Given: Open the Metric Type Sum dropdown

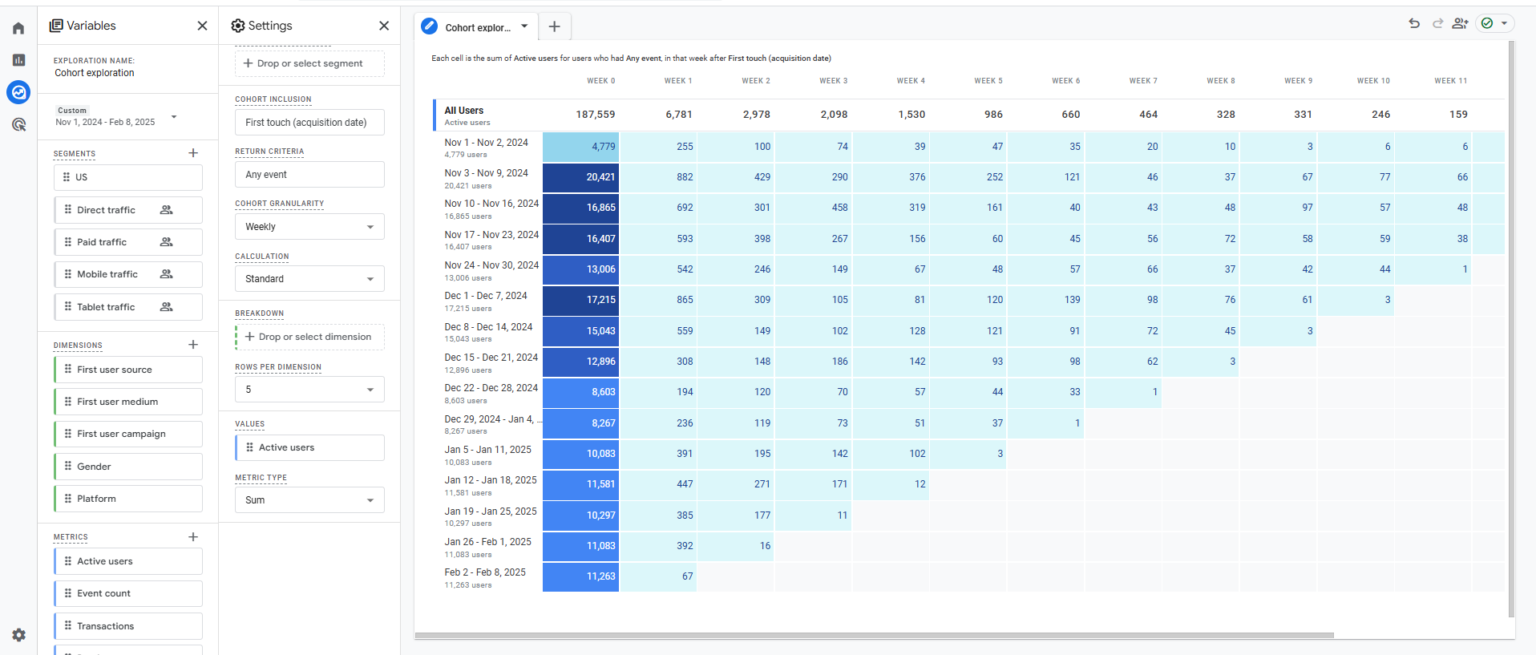Looking at the screenshot, I should click(309, 500).
